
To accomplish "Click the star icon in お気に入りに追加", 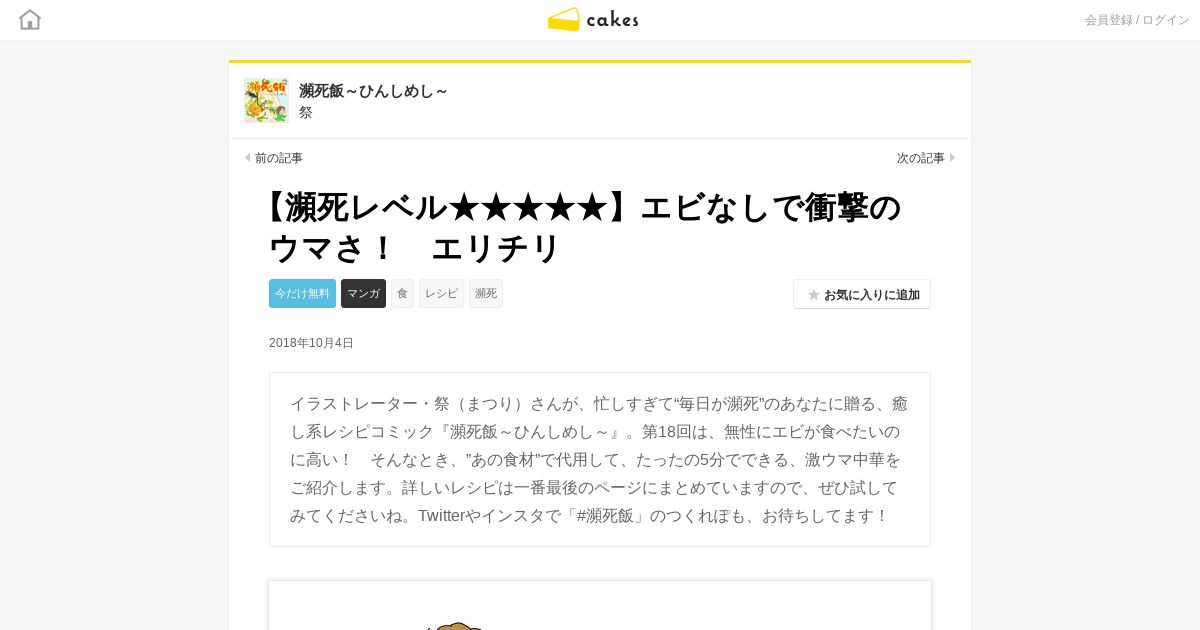I will pos(814,295).
